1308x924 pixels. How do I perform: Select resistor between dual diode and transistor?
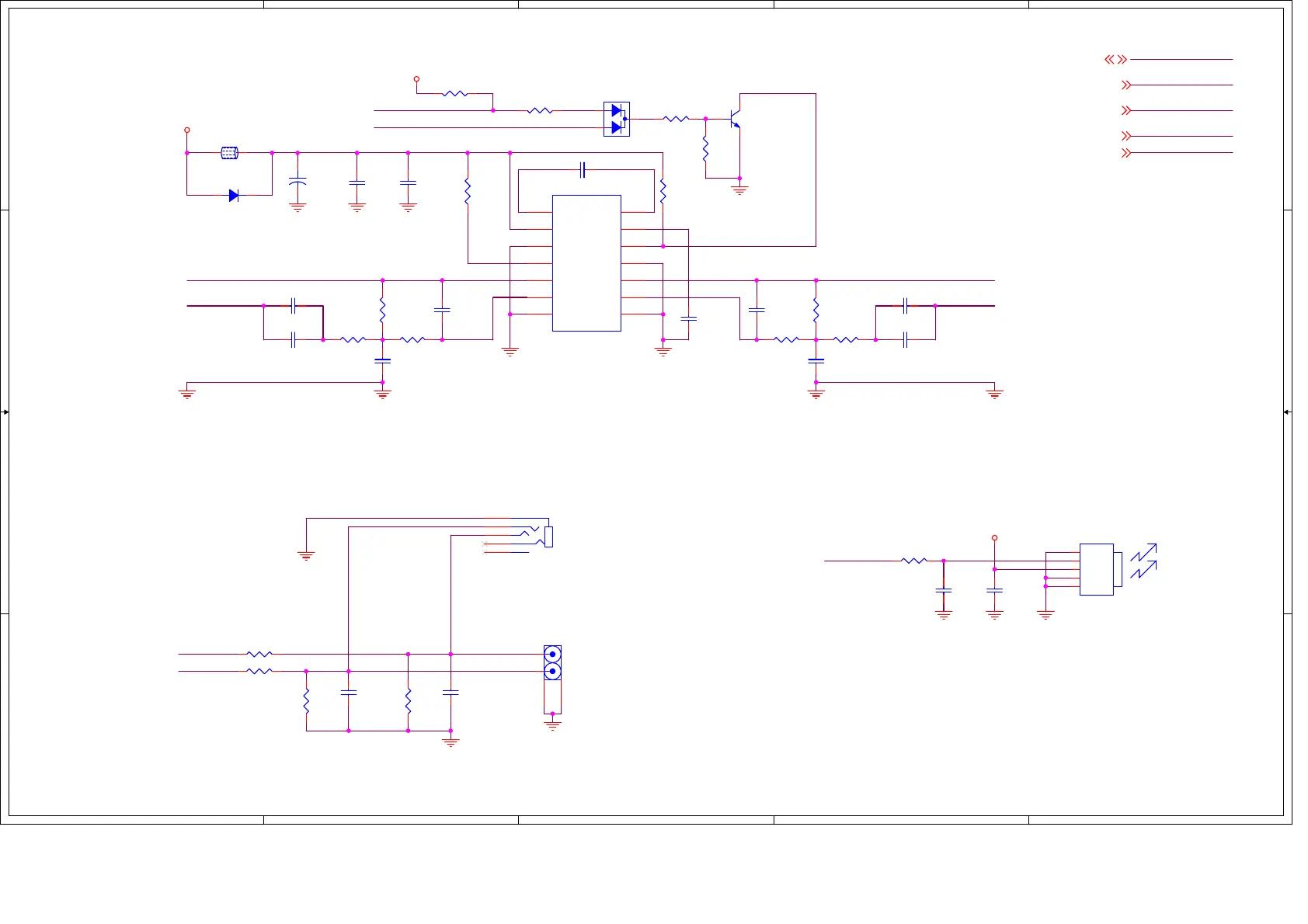click(676, 120)
